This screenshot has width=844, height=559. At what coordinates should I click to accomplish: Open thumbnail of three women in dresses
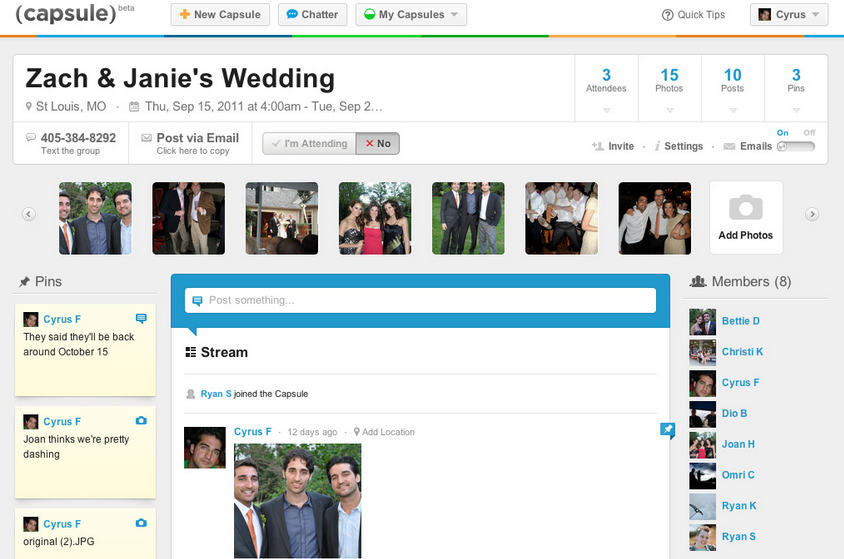(375, 218)
